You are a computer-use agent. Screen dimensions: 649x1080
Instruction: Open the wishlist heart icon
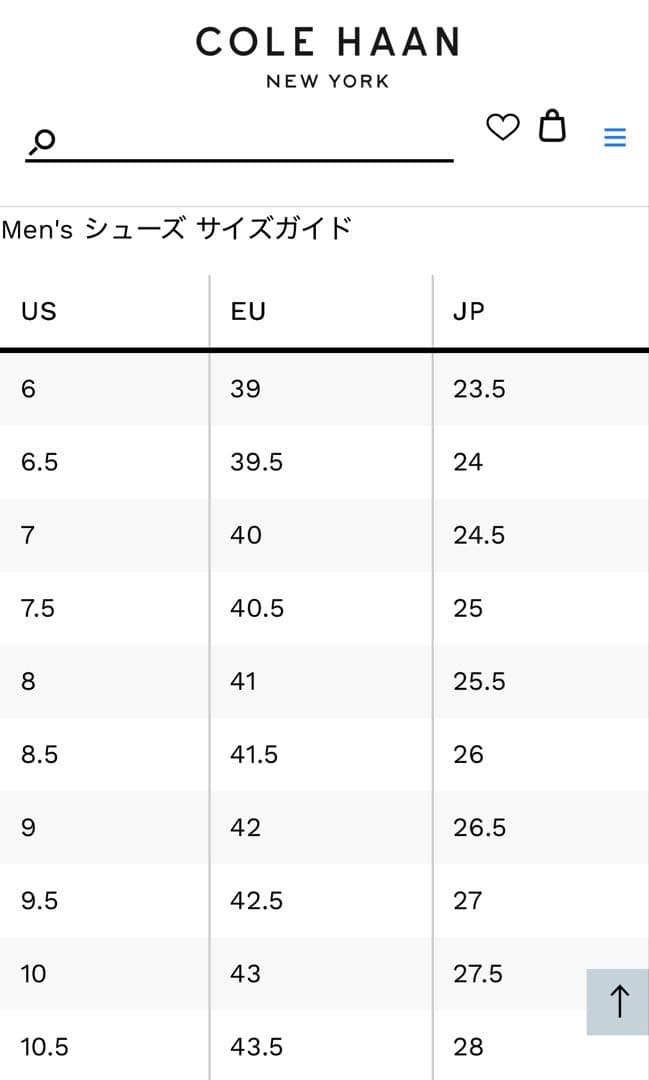tap(503, 128)
